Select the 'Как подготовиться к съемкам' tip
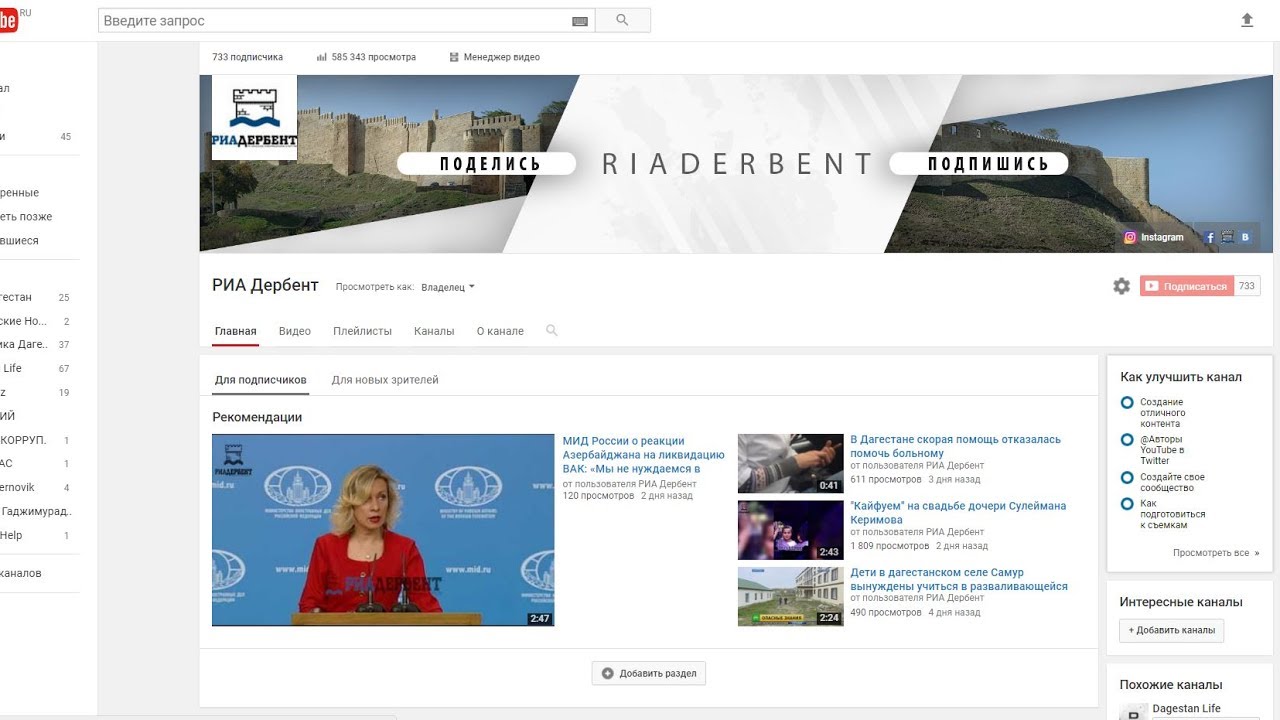Screen dimensions: 1280x720 point(1172,514)
